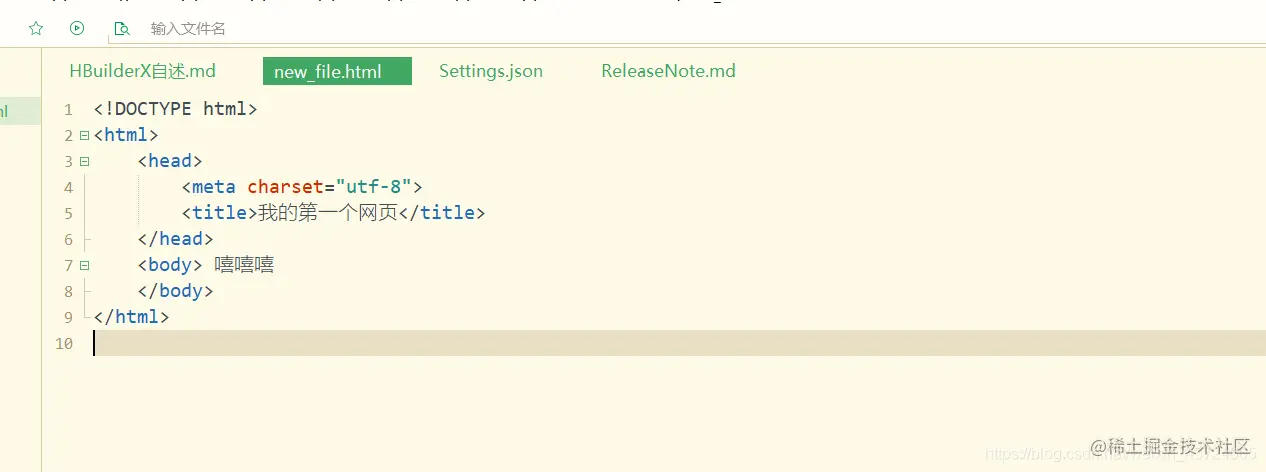Click line number 4 in the gutter

pos(68,187)
